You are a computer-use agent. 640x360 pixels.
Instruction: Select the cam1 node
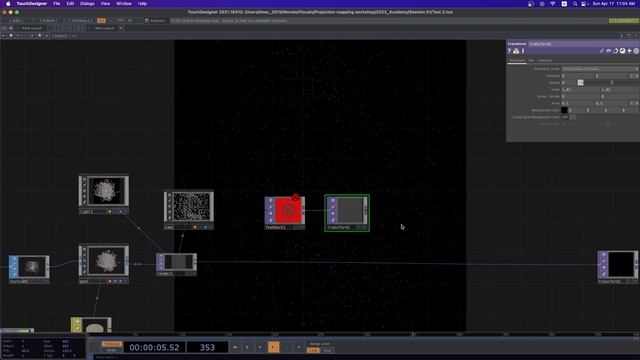189,210
